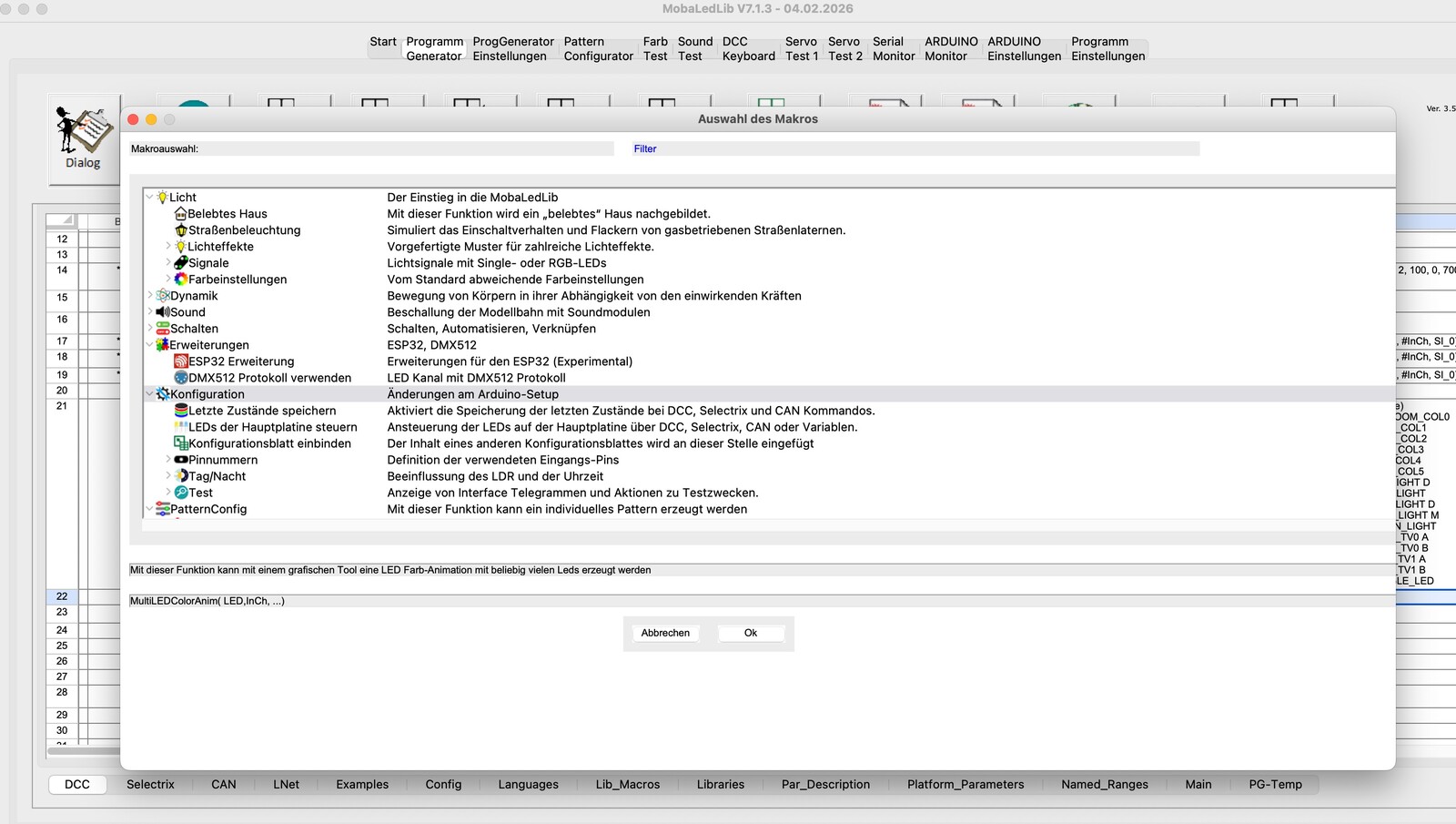The width and height of the screenshot is (1456, 824).
Task: Switch to the Selectrix sheet tab
Action: [x=150, y=784]
